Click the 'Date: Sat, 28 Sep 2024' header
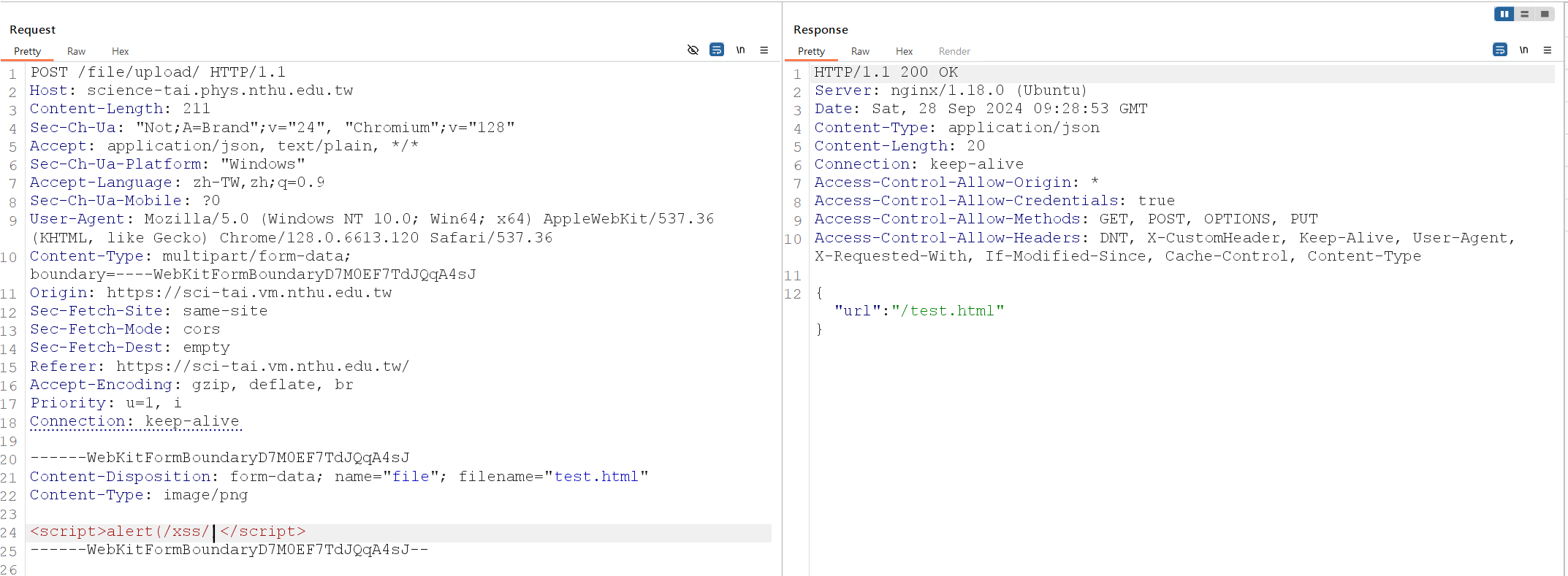Screen dimensions: 1568x576 (981, 109)
